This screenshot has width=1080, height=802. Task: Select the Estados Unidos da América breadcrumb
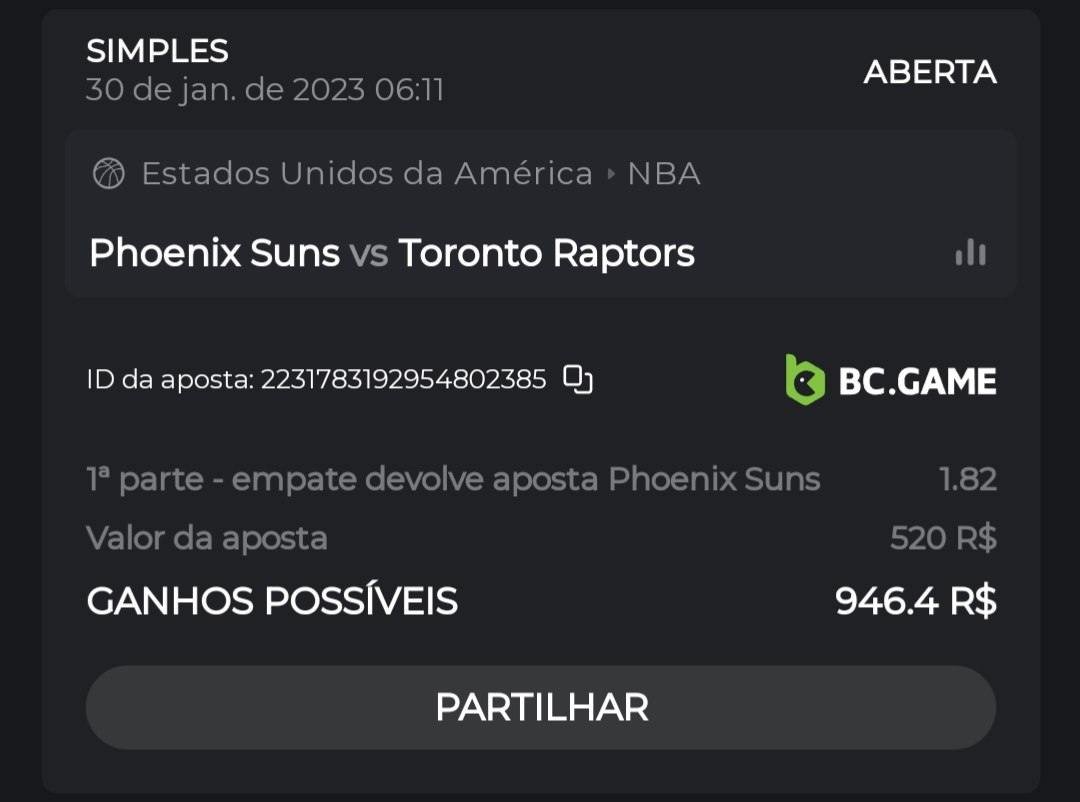click(367, 174)
